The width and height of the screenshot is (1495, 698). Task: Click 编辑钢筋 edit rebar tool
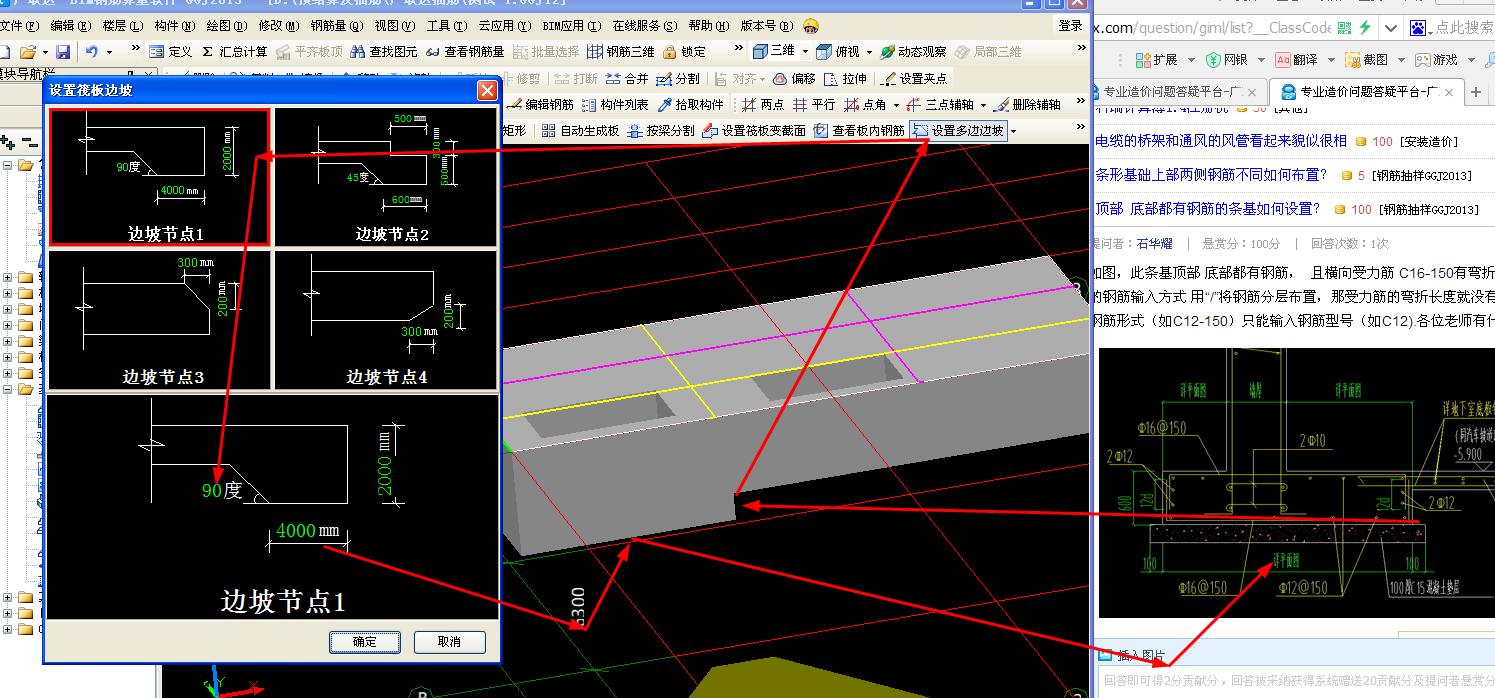541,104
